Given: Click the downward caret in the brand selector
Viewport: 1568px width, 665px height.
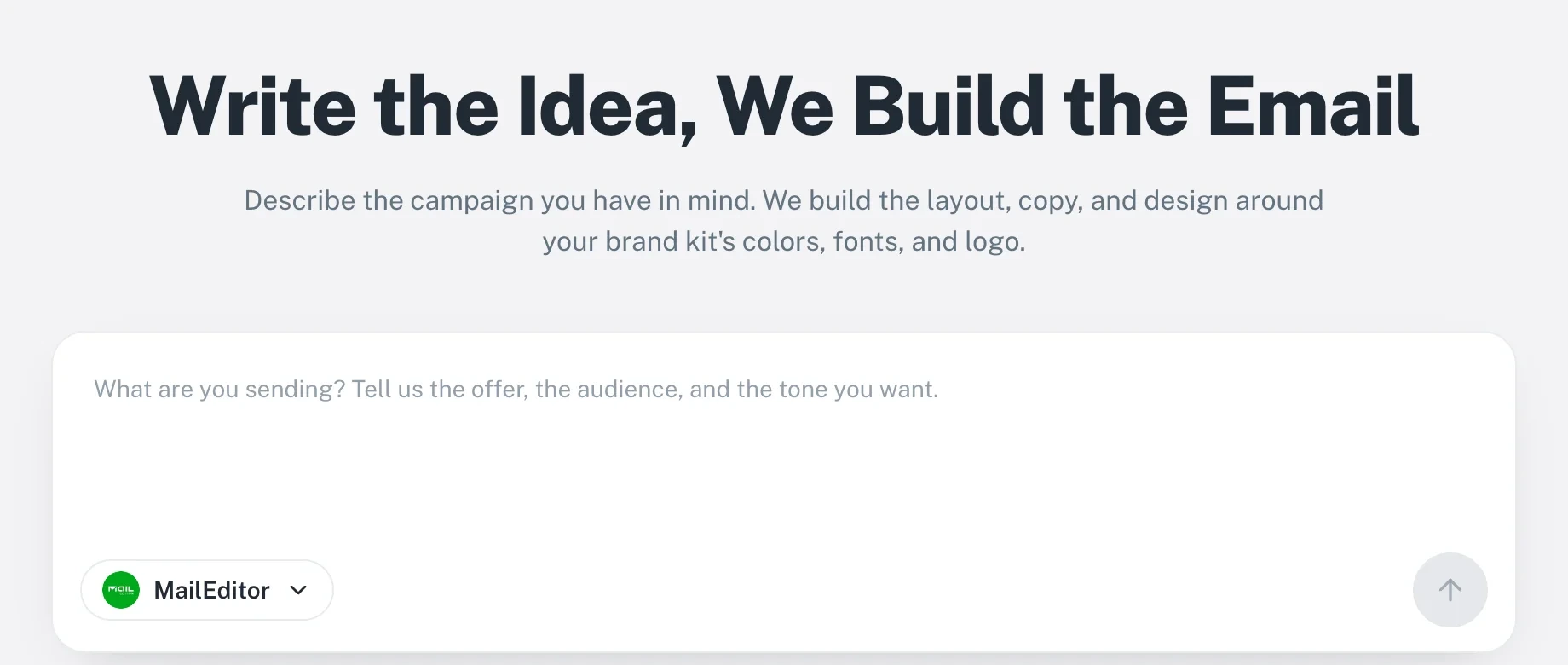Looking at the screenshot, I should pyautogui.click(x=298, y=590).
